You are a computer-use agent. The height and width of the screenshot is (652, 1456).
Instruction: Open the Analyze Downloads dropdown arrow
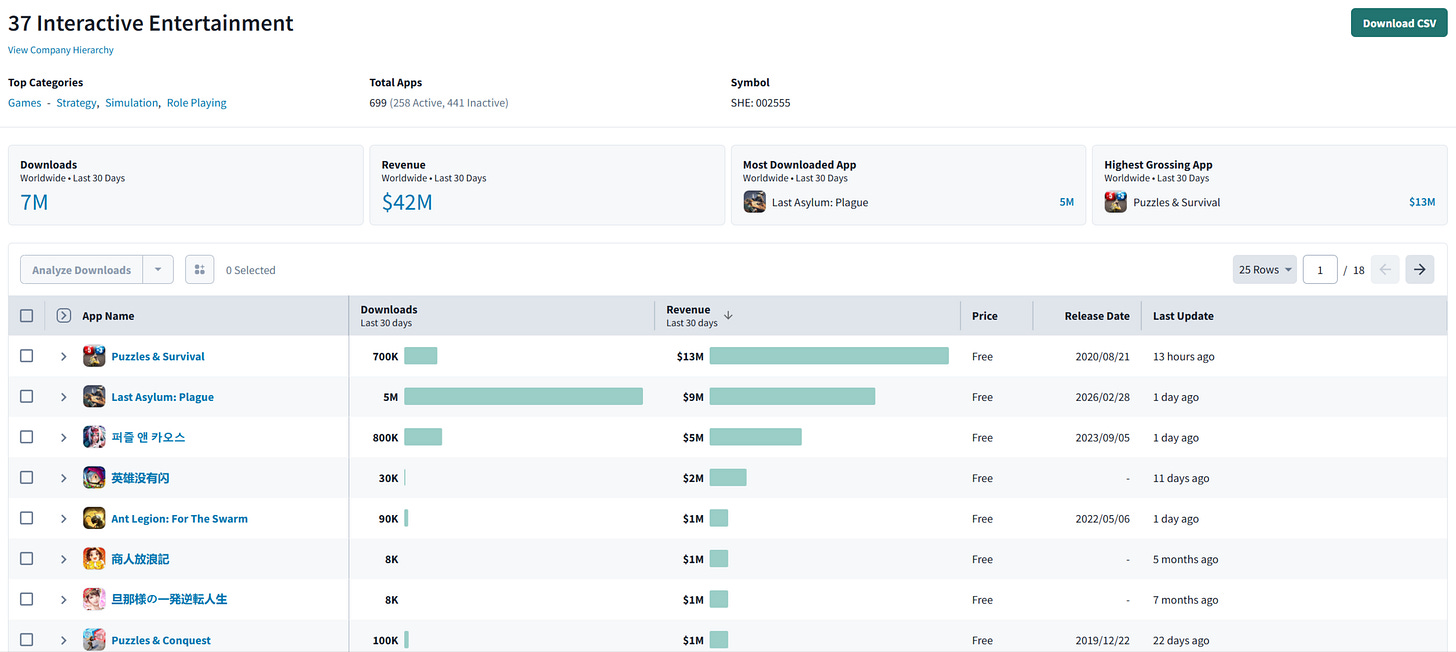(158, 270)
